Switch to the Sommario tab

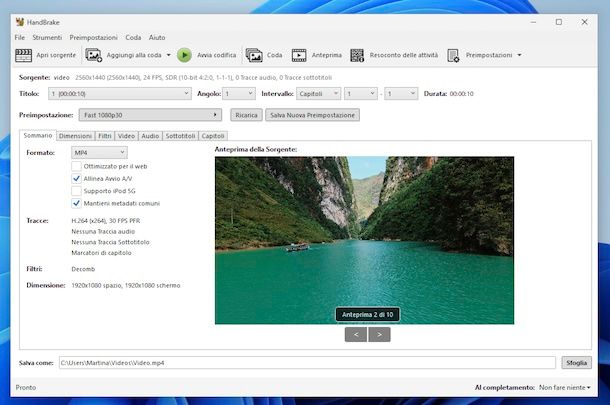(38, 135)
